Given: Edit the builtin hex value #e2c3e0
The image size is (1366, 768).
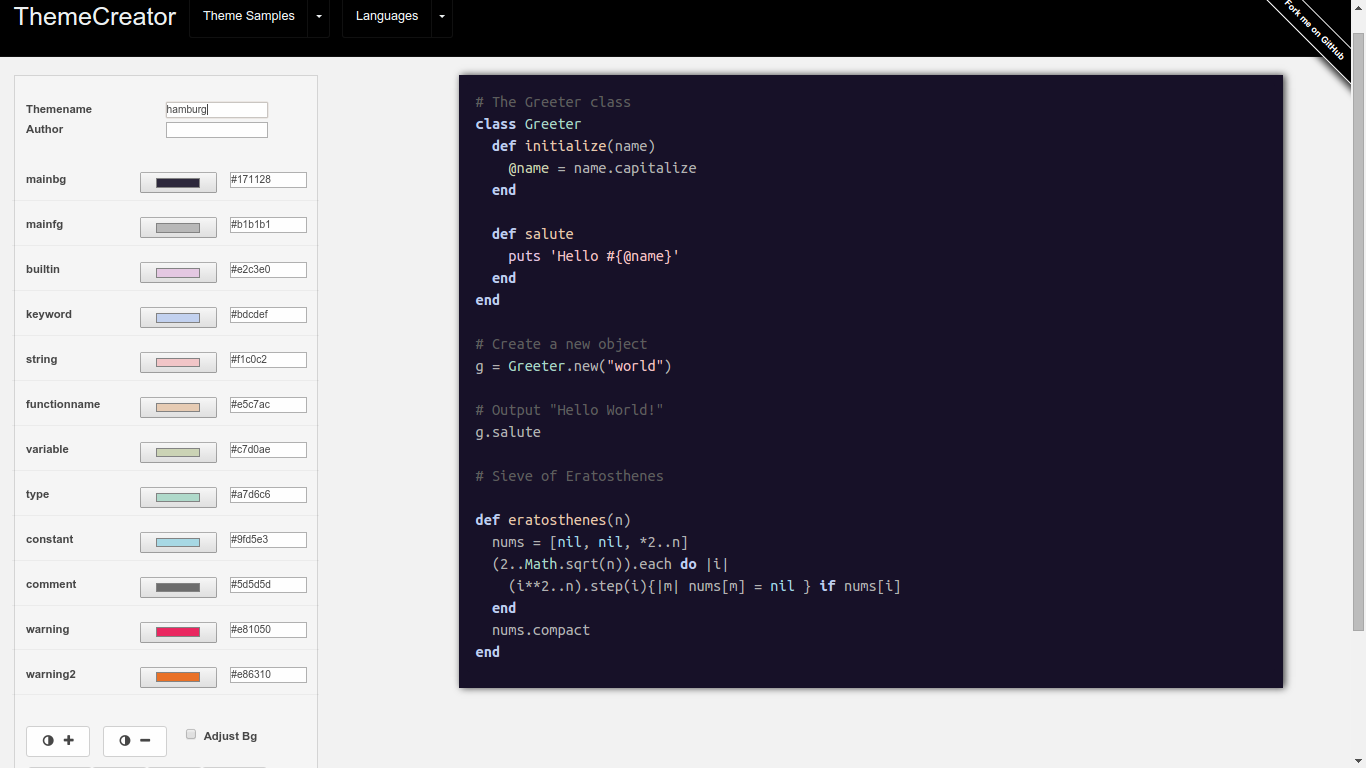Looking at the screenshot, I should [x=267, y=269].
